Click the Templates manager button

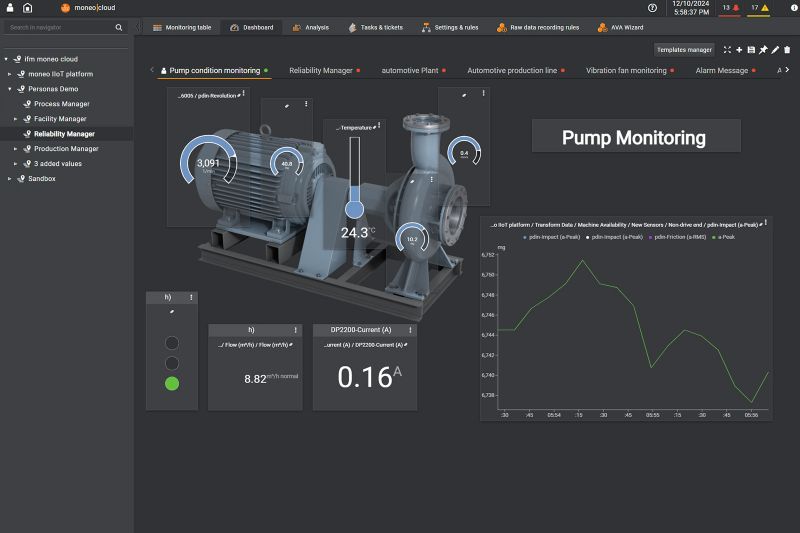[x=684, y=49]
